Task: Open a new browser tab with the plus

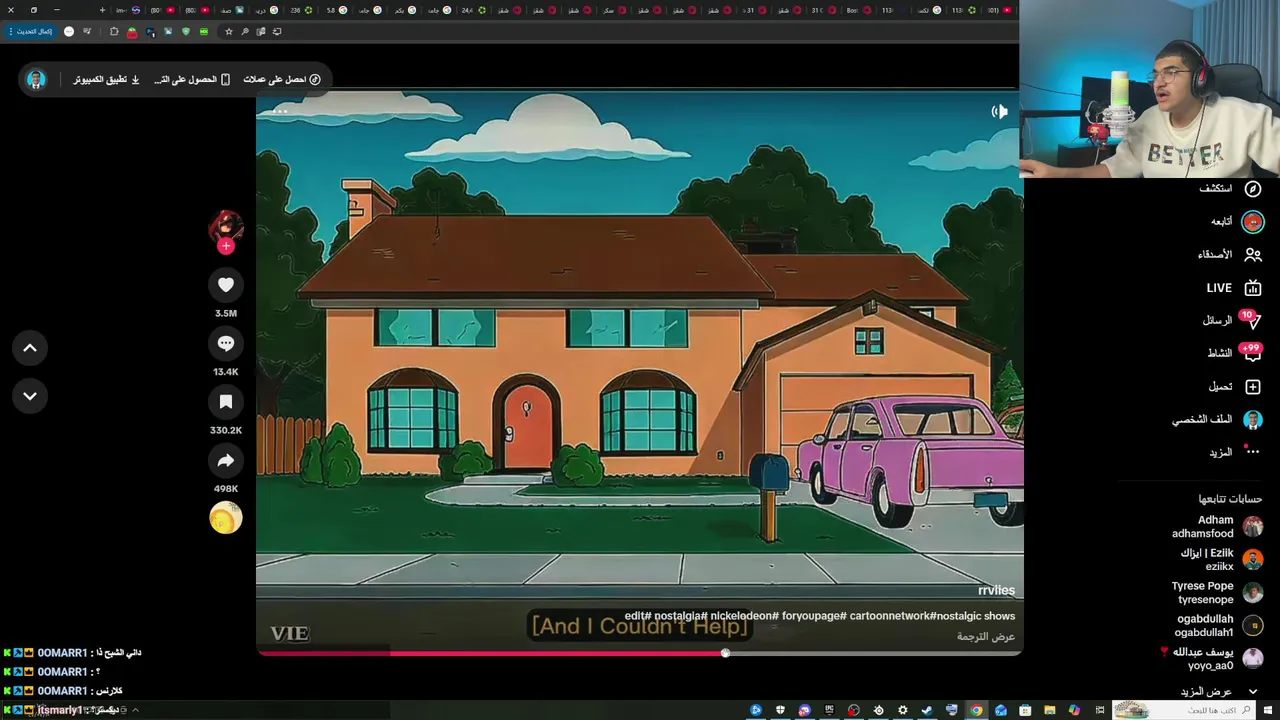Action: click(102, 10)
